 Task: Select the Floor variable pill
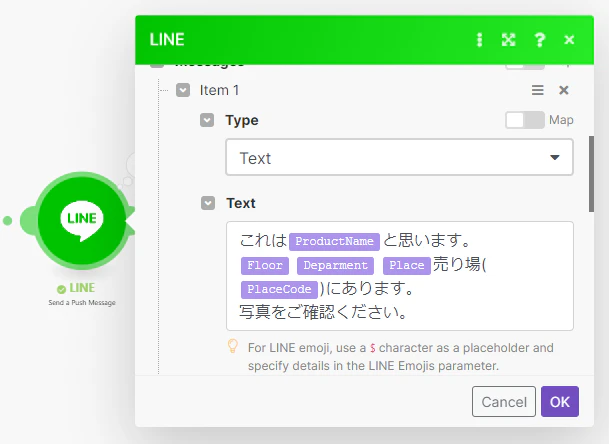tap(265, 265)
